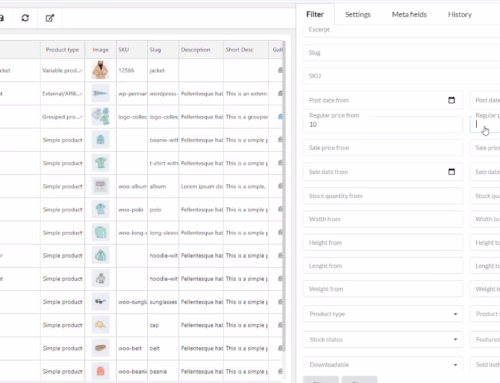Sort by the Product type column header

62,50
